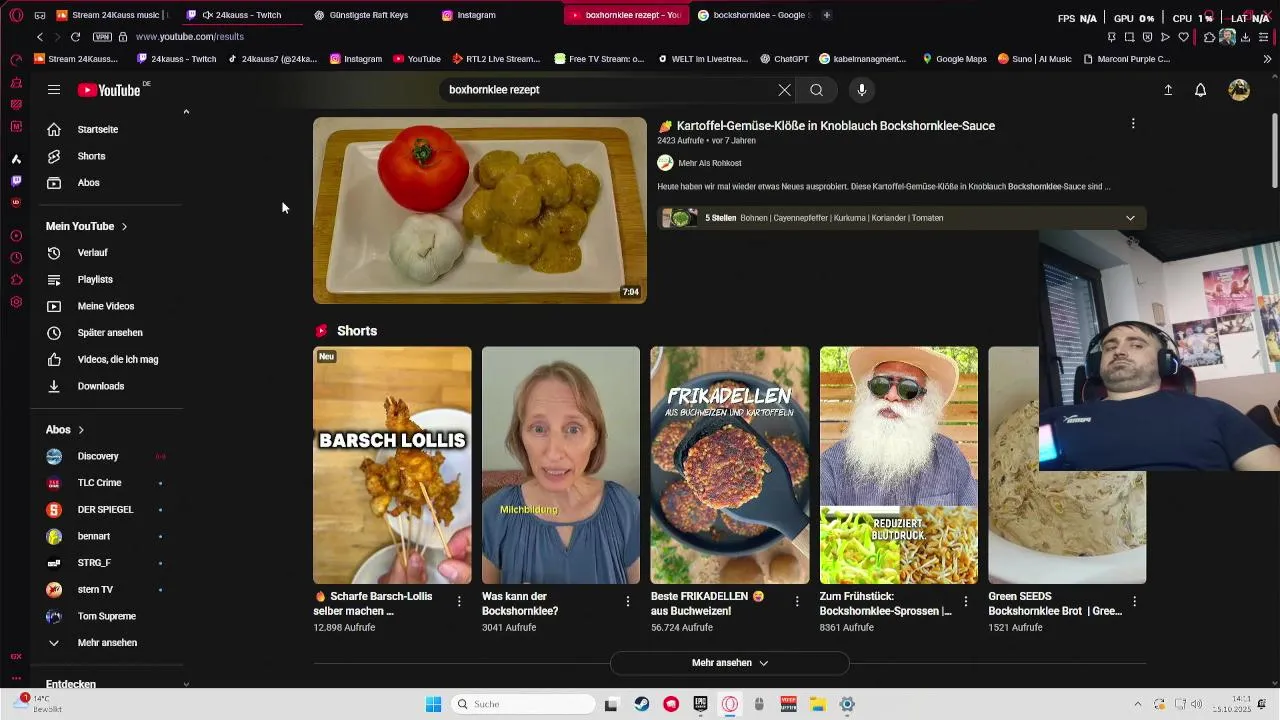Image resolution: width=1280 pixels, height=720 pixels.
Task: Start voice search with microphone
Action: coord(862,90)
